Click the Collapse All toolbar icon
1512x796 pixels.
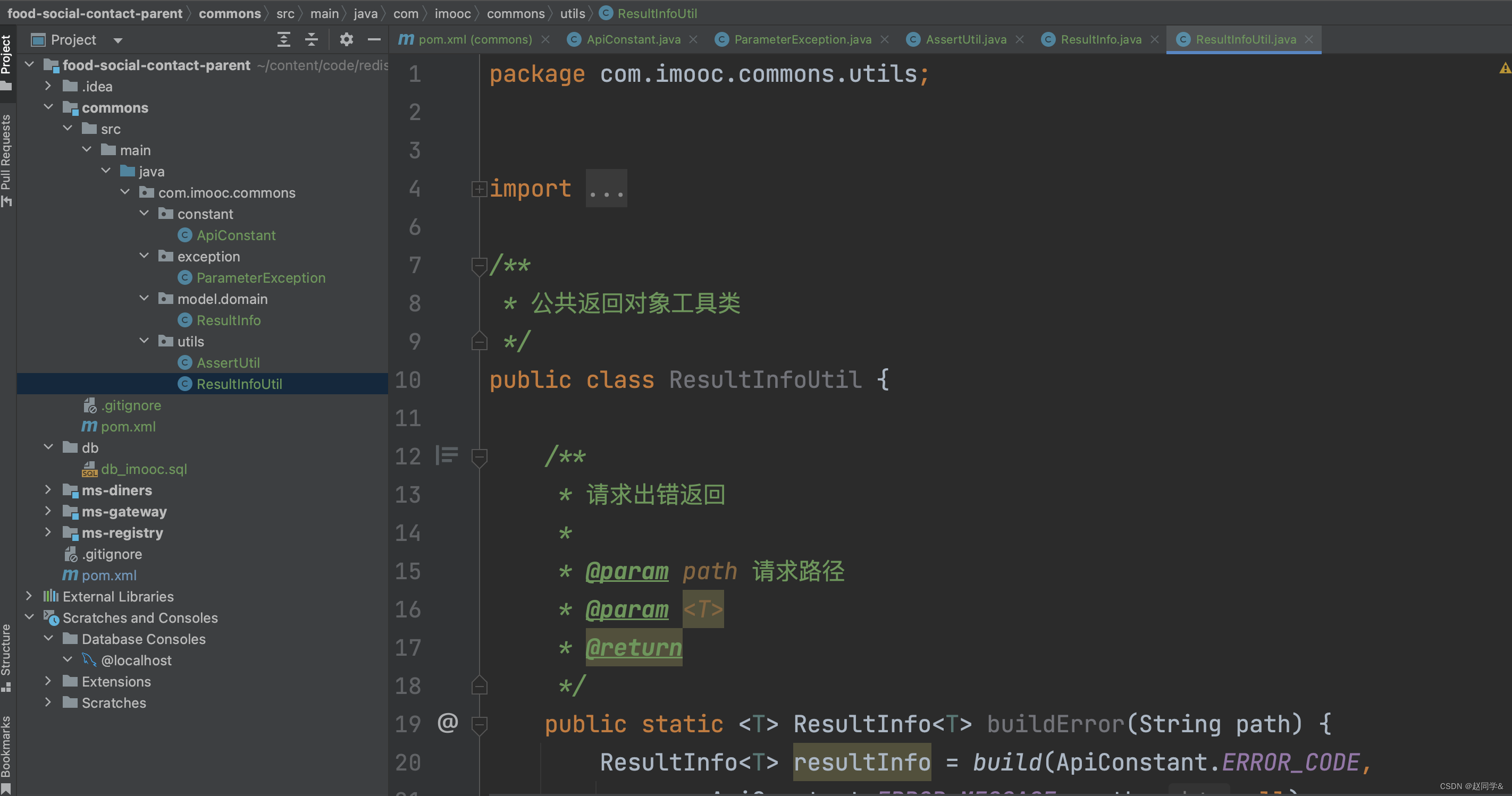312,39
